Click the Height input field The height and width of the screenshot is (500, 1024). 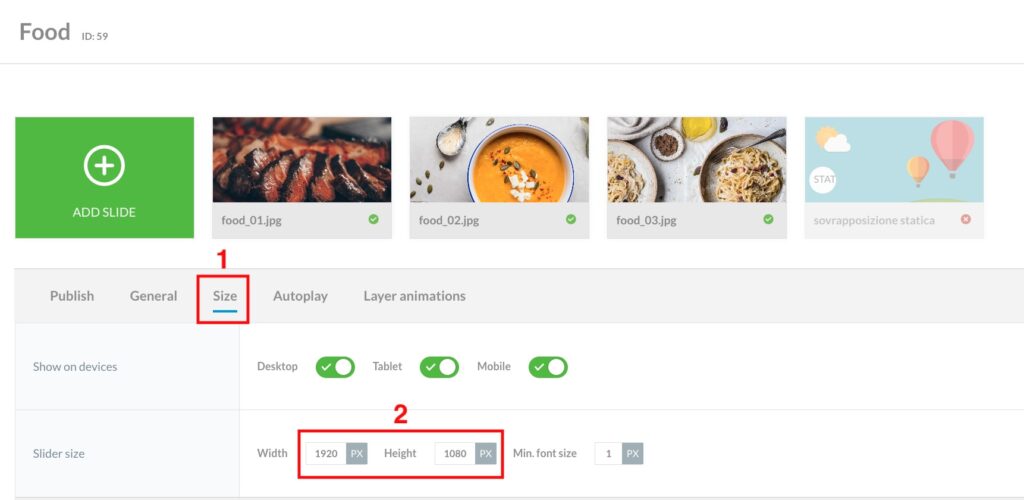(x=455, y=453)
